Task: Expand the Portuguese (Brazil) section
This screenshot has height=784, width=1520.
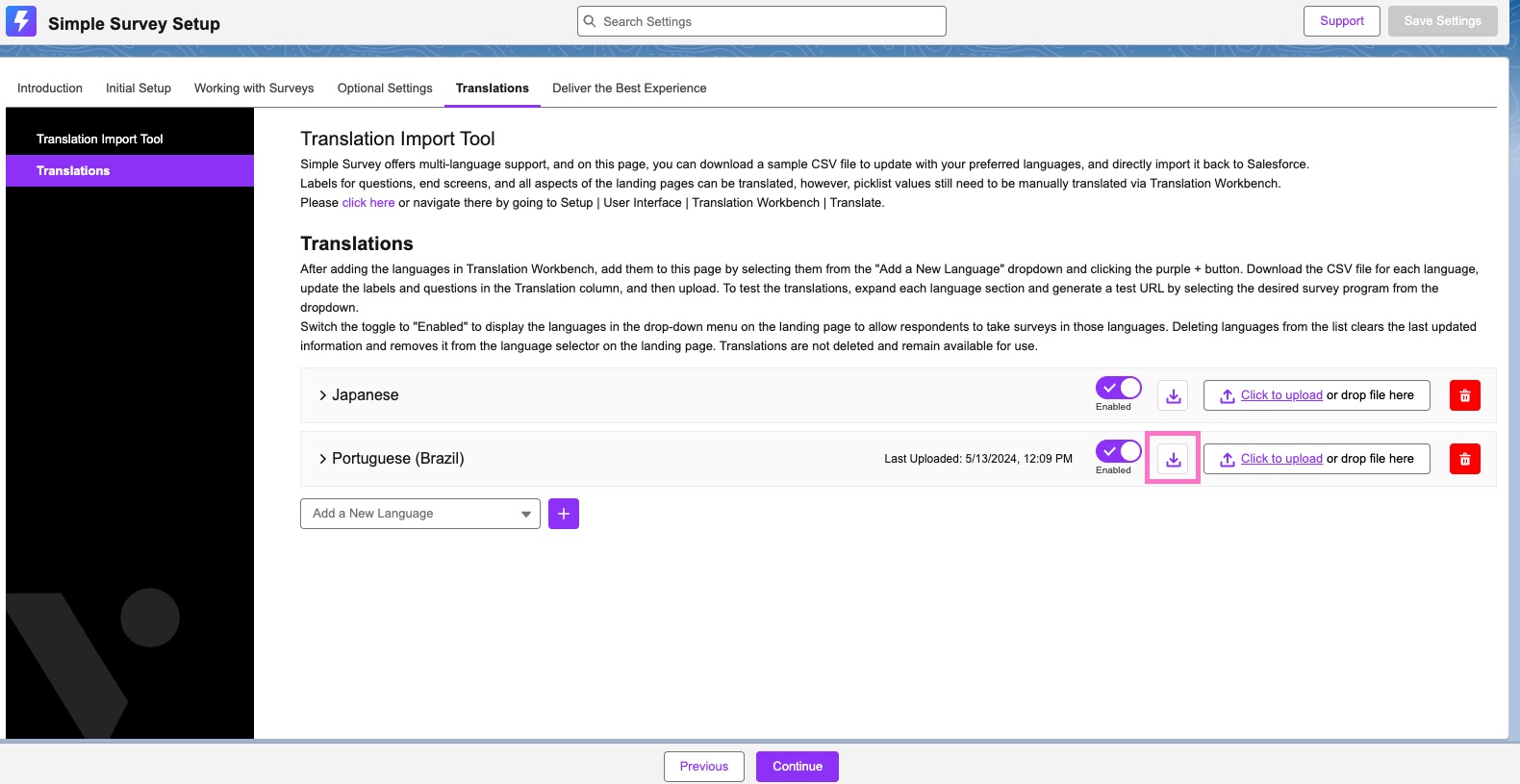Action: 323,459
